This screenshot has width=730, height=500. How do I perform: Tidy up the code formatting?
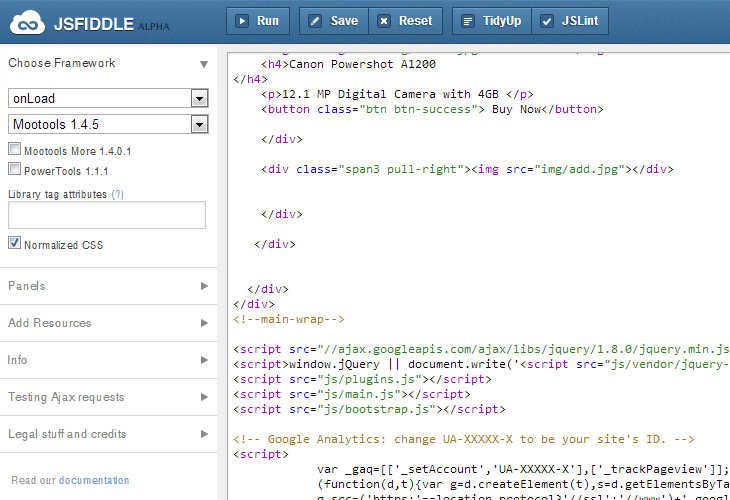[x=492, y=21]
